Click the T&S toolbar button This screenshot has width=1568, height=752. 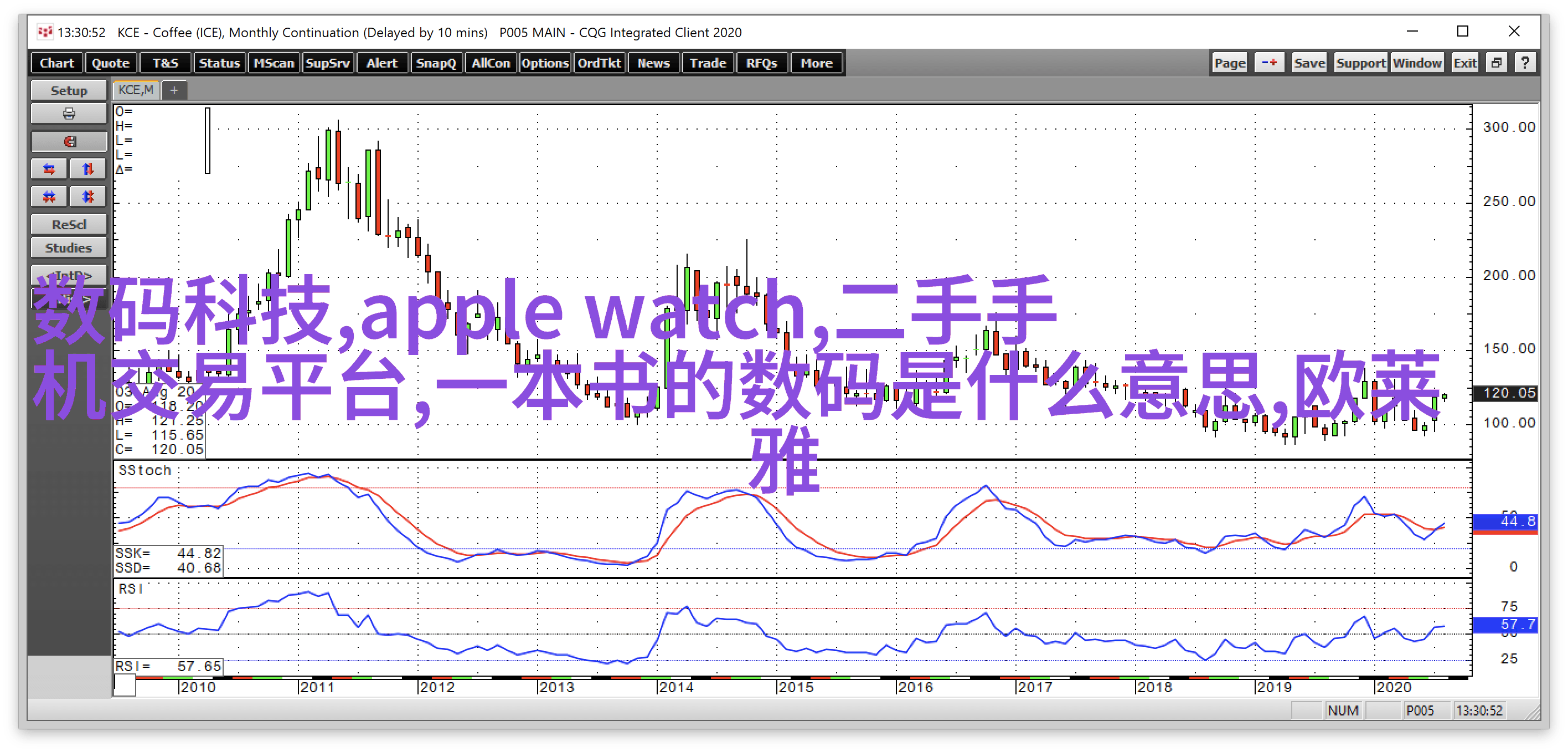(x=165, y=63)
